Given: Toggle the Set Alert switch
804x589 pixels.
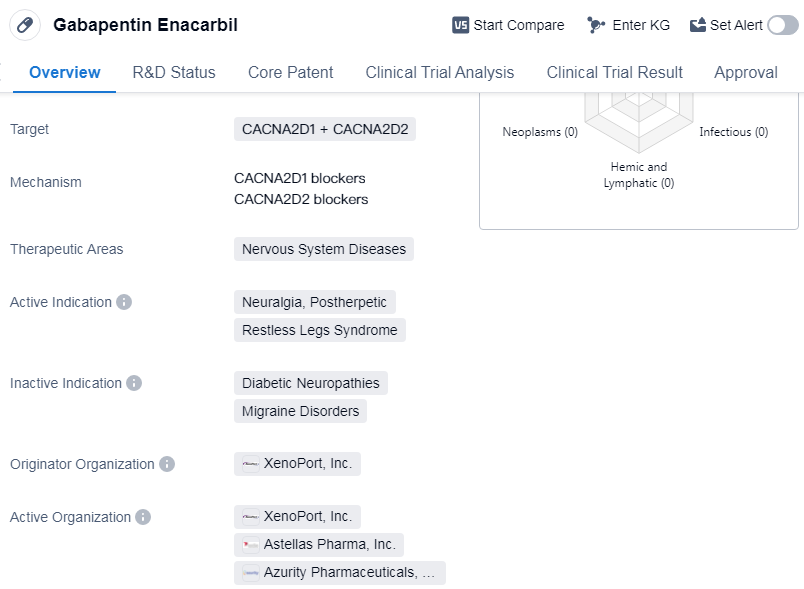Looking at the screenshot, I should pos(782,25).
